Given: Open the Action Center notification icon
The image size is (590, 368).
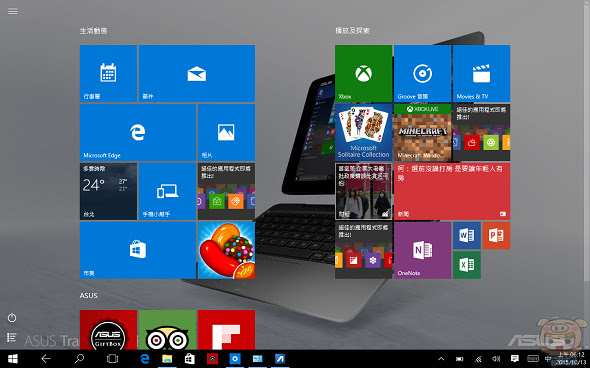Looking at the screenshot, I should click(x=515, y=359).
